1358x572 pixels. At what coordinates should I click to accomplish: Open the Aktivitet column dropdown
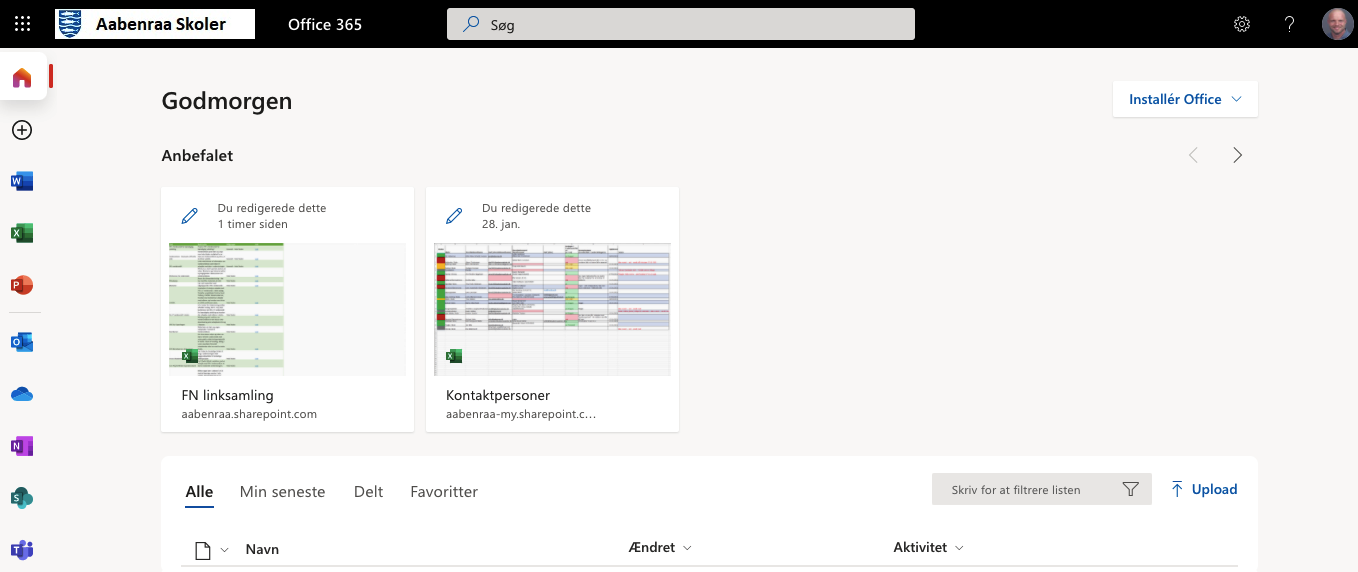928,548
